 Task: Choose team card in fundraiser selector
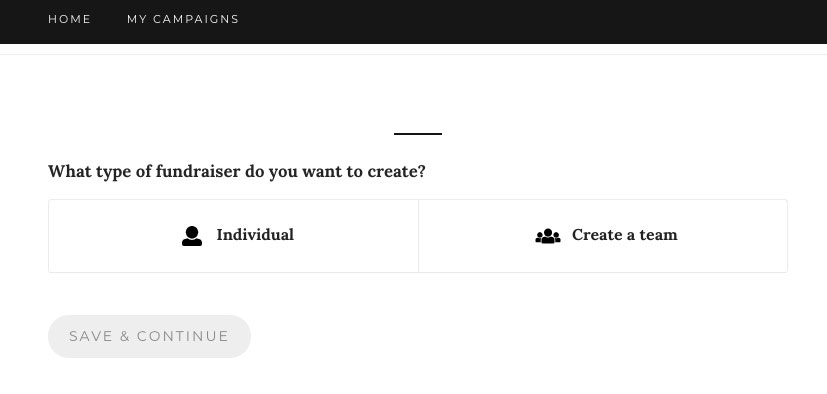click(603, 236)
